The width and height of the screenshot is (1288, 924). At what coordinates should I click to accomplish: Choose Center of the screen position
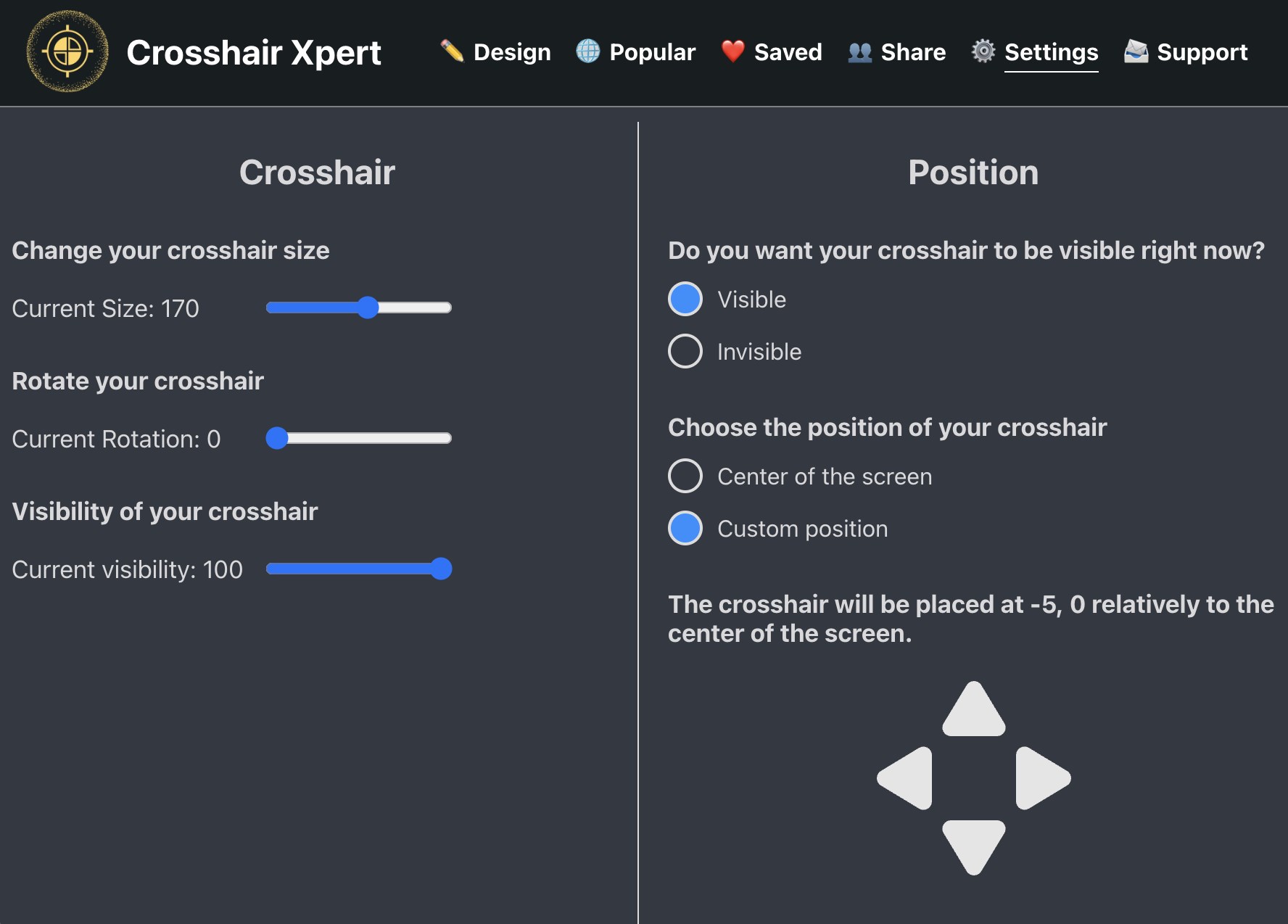point(685,476)
